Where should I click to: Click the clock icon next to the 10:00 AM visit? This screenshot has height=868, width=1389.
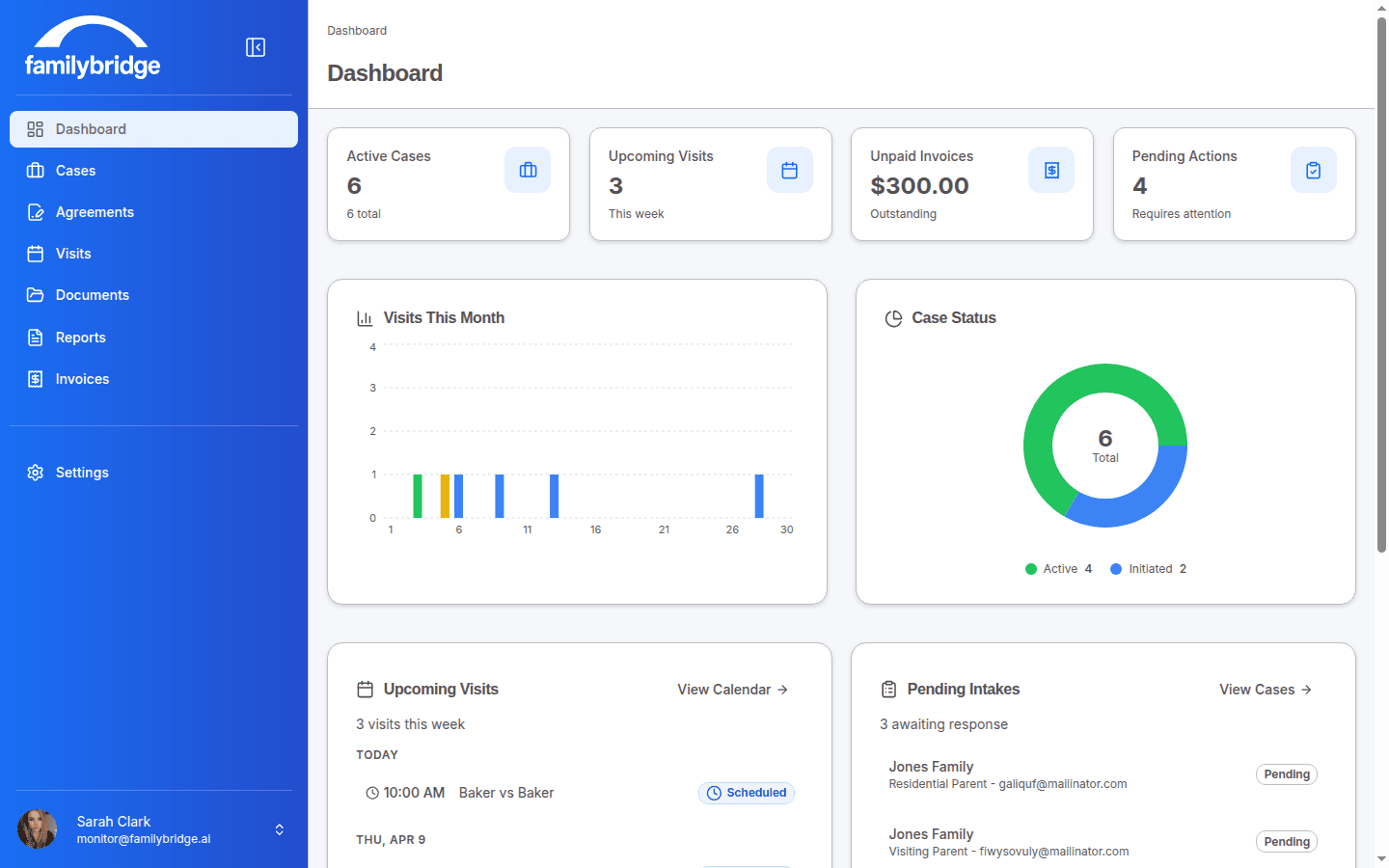pos(372,792)
